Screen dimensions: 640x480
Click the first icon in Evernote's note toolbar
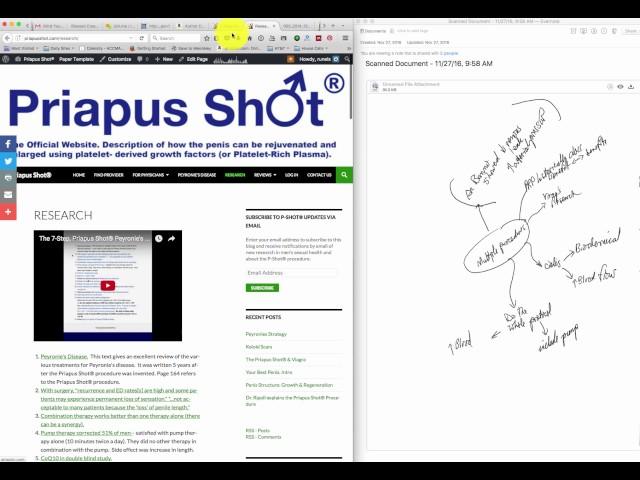(x=573, y=31)
